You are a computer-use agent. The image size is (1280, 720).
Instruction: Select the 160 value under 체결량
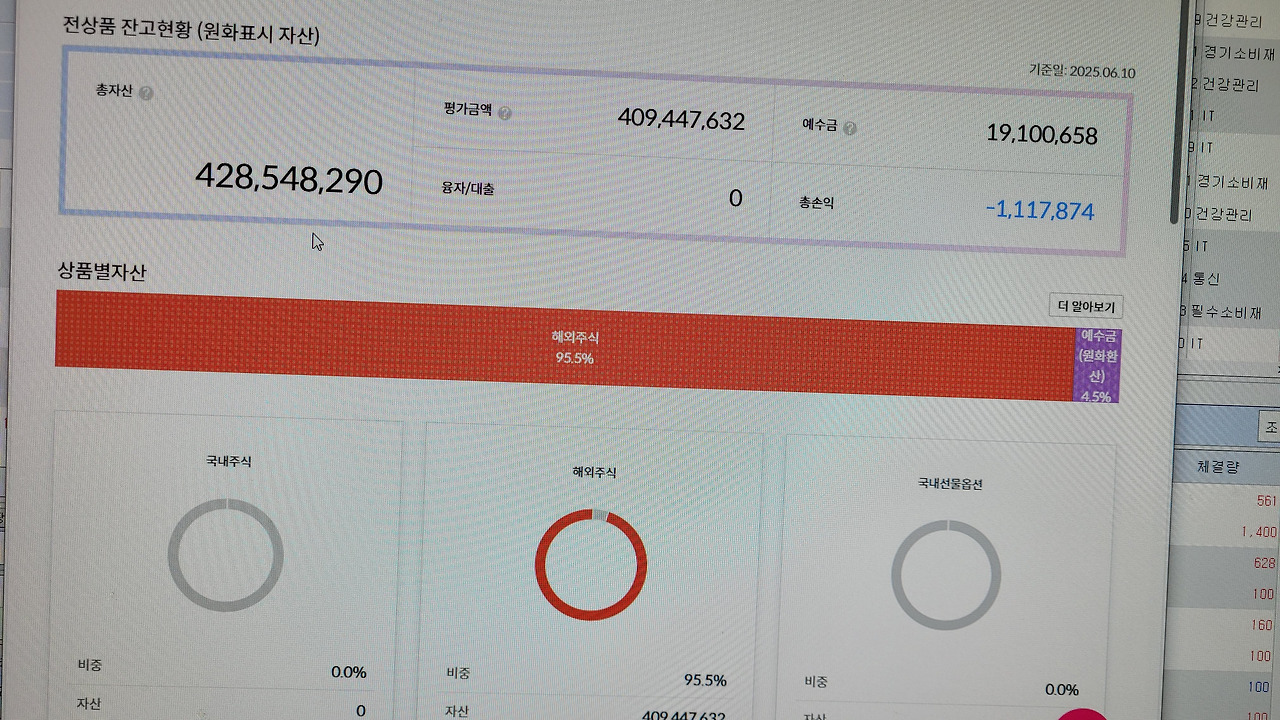pyautogui.click(x=1264, y=626)
